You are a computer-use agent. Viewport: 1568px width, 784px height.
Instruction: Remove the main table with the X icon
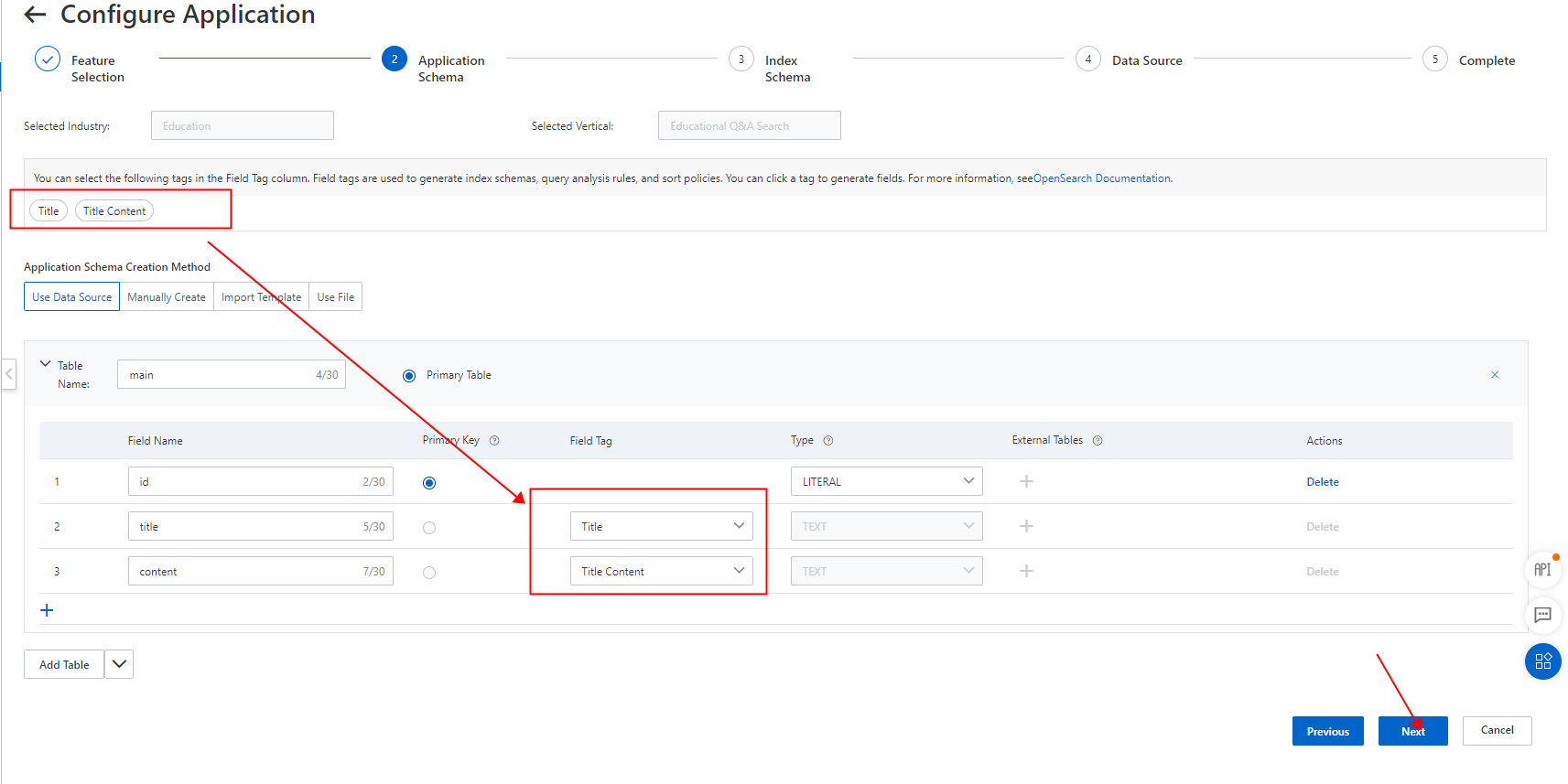click(x=1495, y=375)
